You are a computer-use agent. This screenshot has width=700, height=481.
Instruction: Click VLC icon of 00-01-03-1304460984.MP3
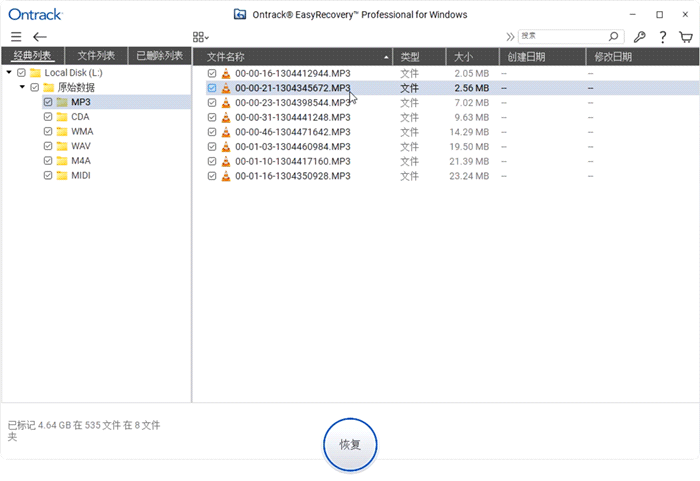pos(226,146)
